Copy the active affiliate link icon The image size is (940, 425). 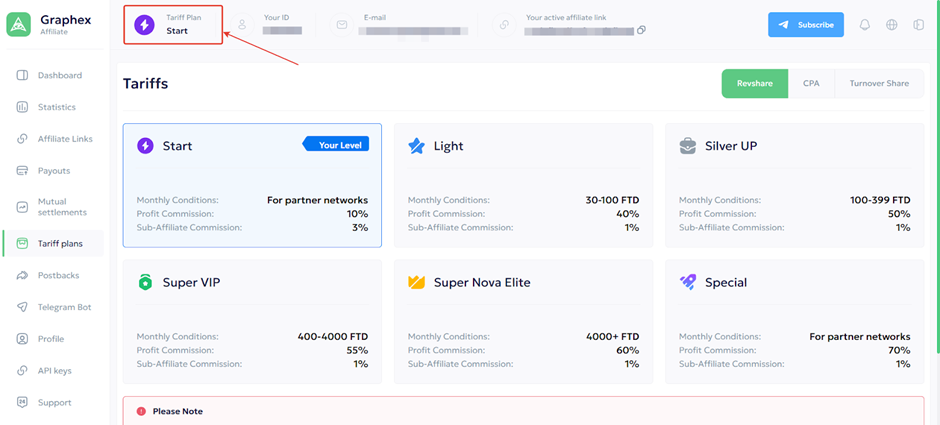coord(641,30)
